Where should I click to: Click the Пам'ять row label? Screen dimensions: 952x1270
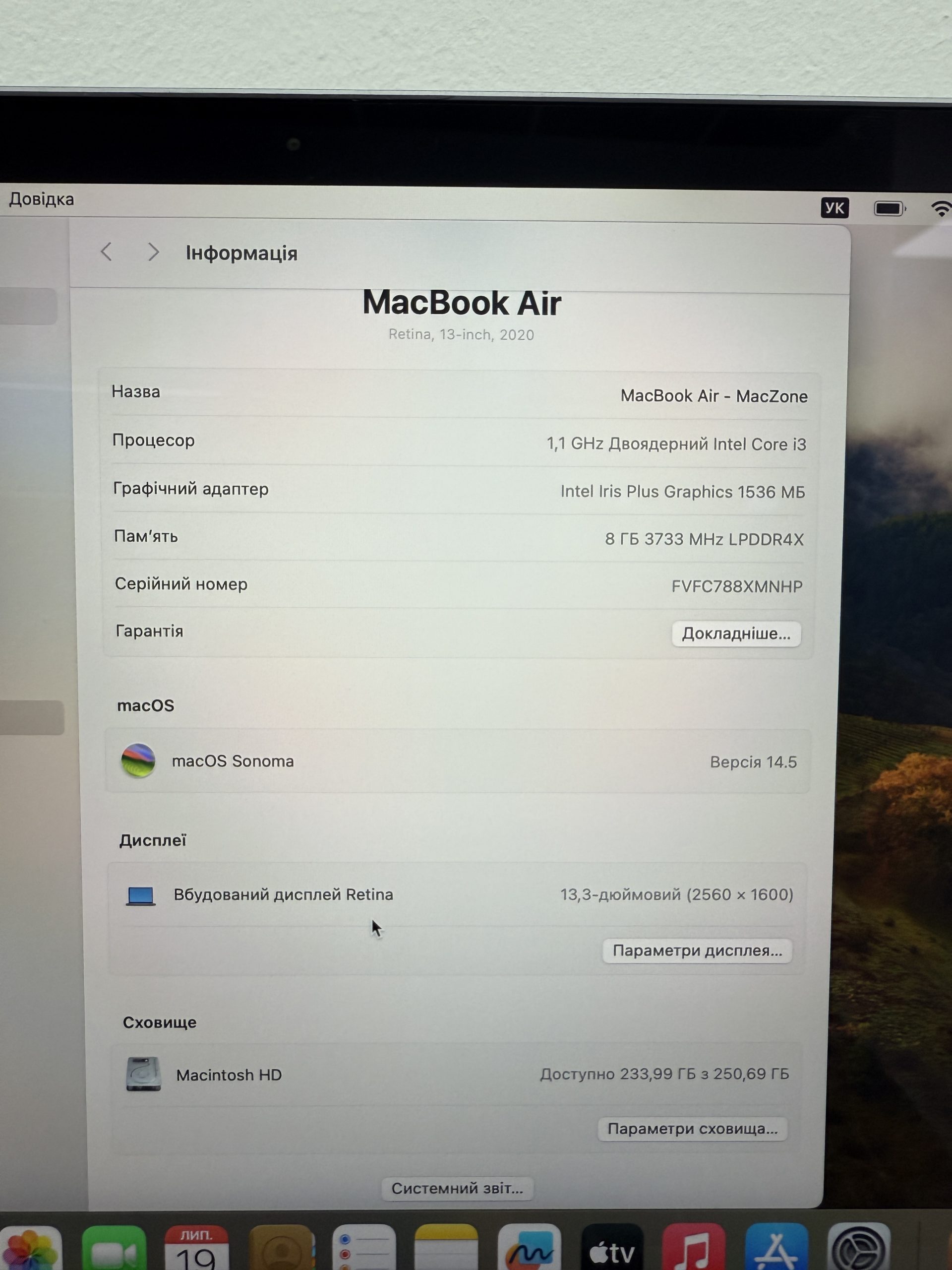click(146, 536)
